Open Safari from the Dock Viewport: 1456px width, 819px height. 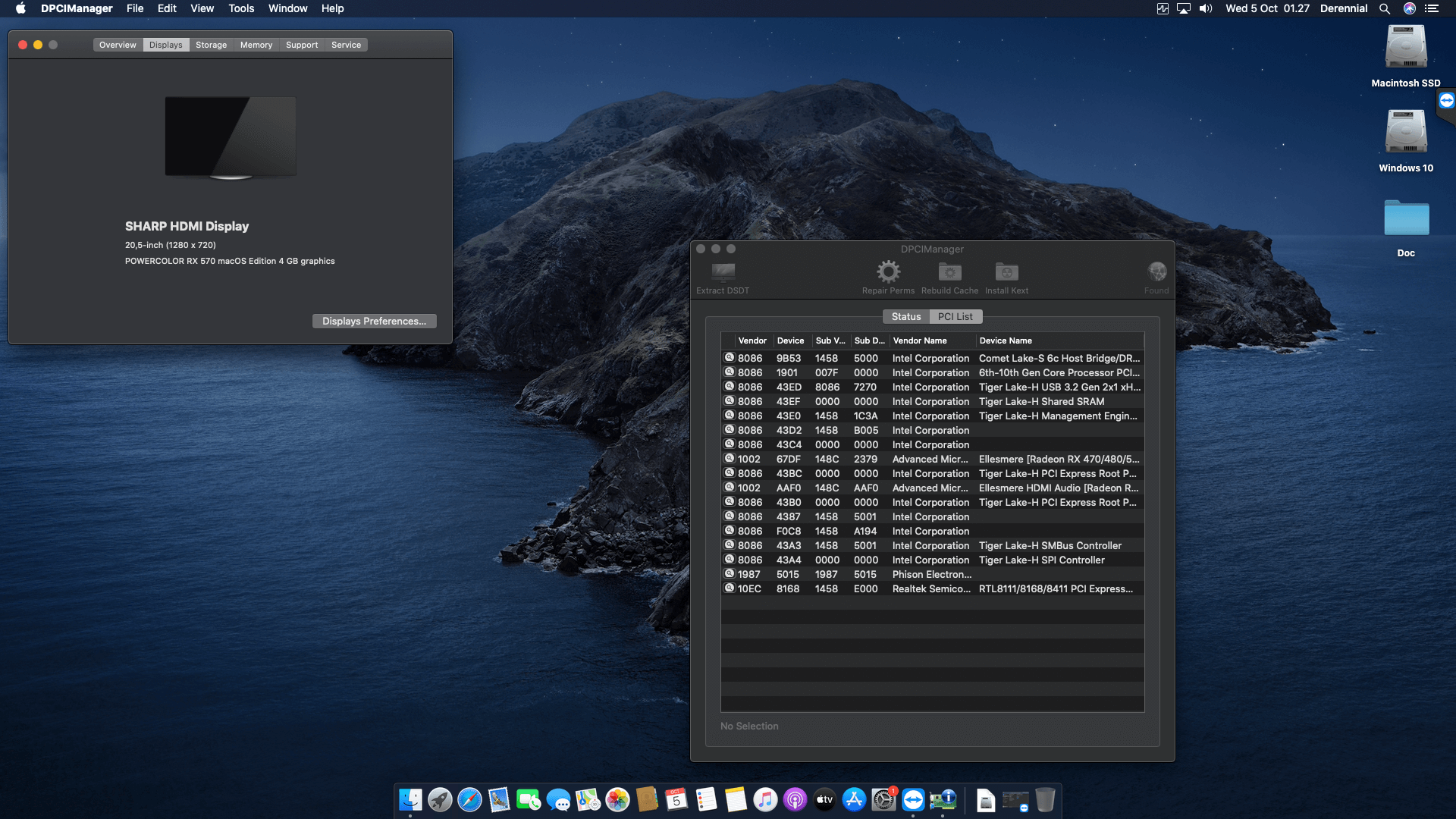coord(470,800)
